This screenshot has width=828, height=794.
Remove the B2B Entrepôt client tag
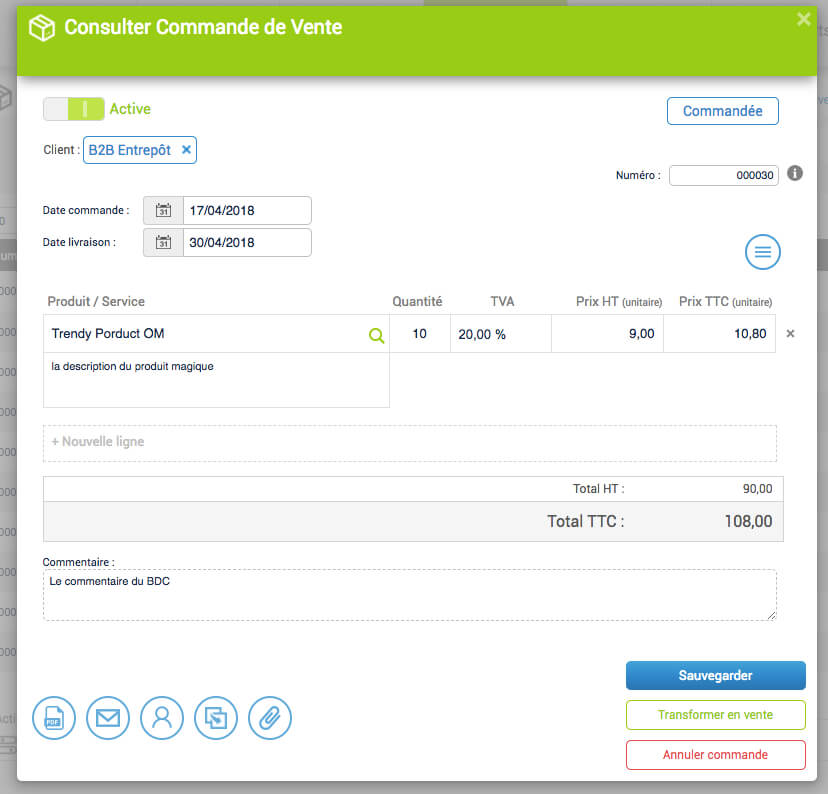186,149
